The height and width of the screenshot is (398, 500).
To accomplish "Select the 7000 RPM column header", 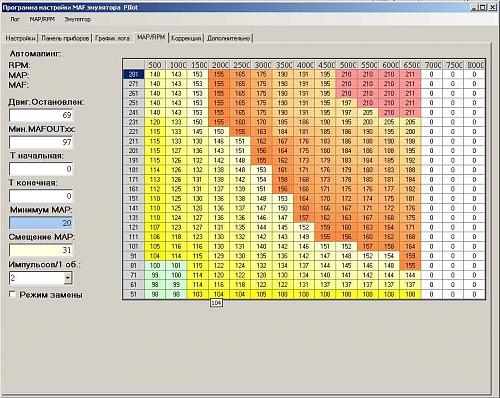I will click(432, 65).
